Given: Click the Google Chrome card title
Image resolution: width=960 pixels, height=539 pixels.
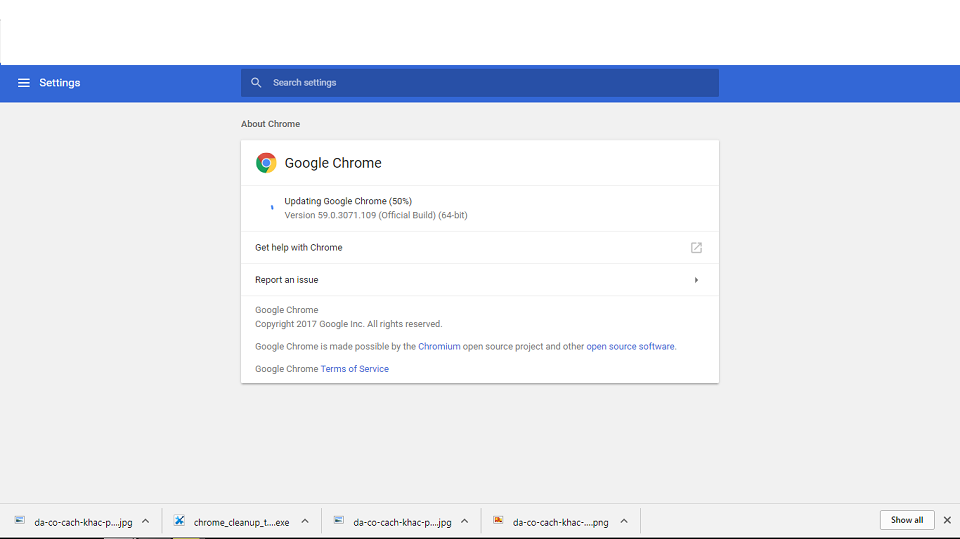Looking at the screenshot, I should 333,163.
